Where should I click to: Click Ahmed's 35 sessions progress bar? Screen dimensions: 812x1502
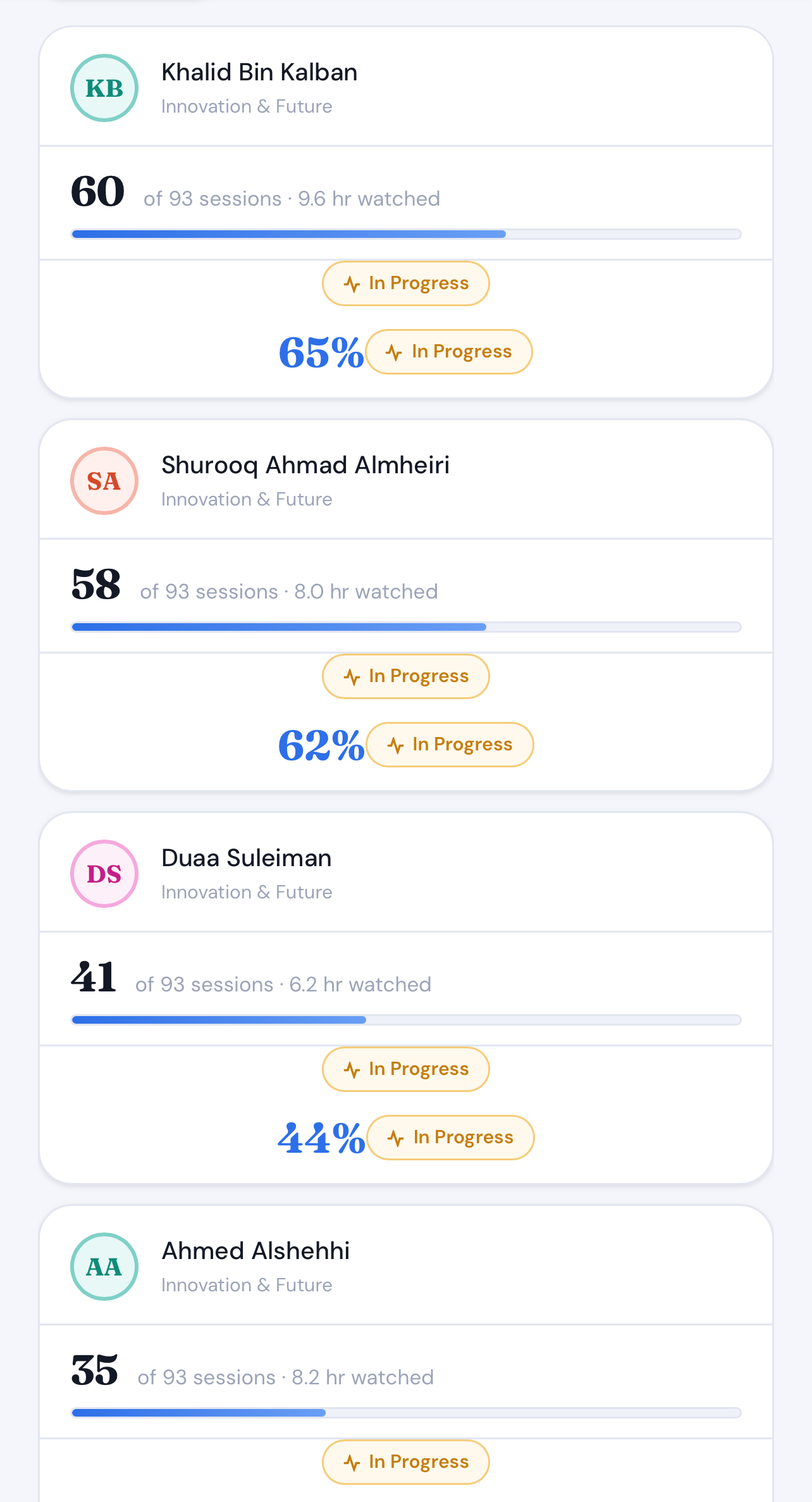406,1413
